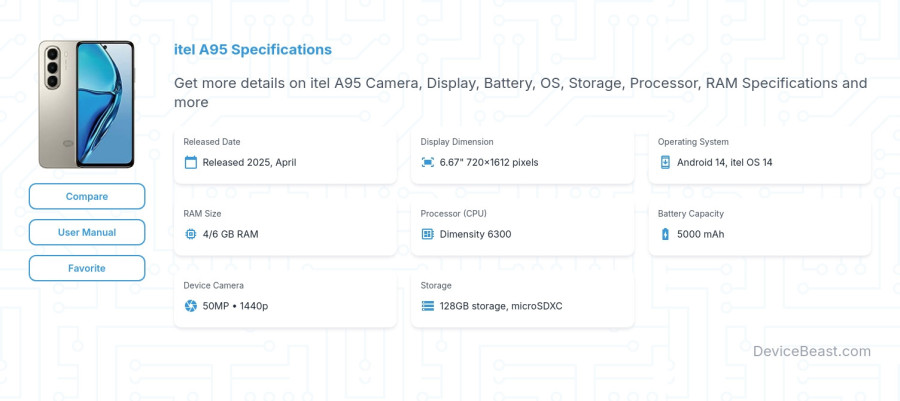Select the text Released 2025, April
Image resolution: width=900 pixels, height=401 pixels.
(249, 162)
